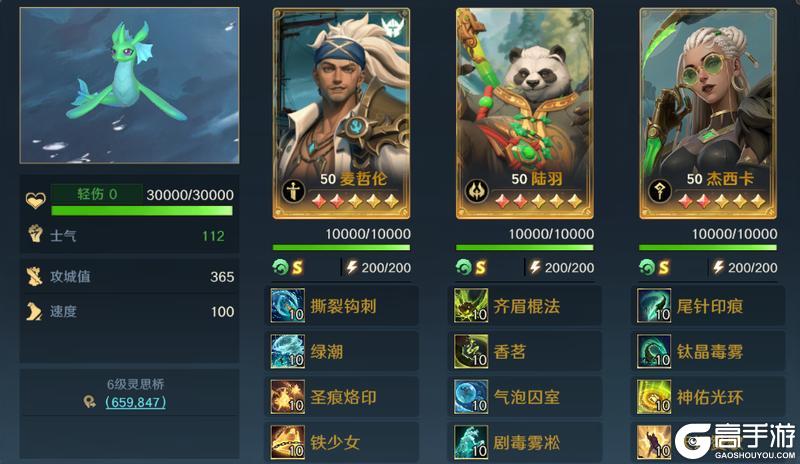Image resolution: width=800 pixels, height=464 pixels.
Task: Open the 陆羽 panda hero card
Action: 524,113
